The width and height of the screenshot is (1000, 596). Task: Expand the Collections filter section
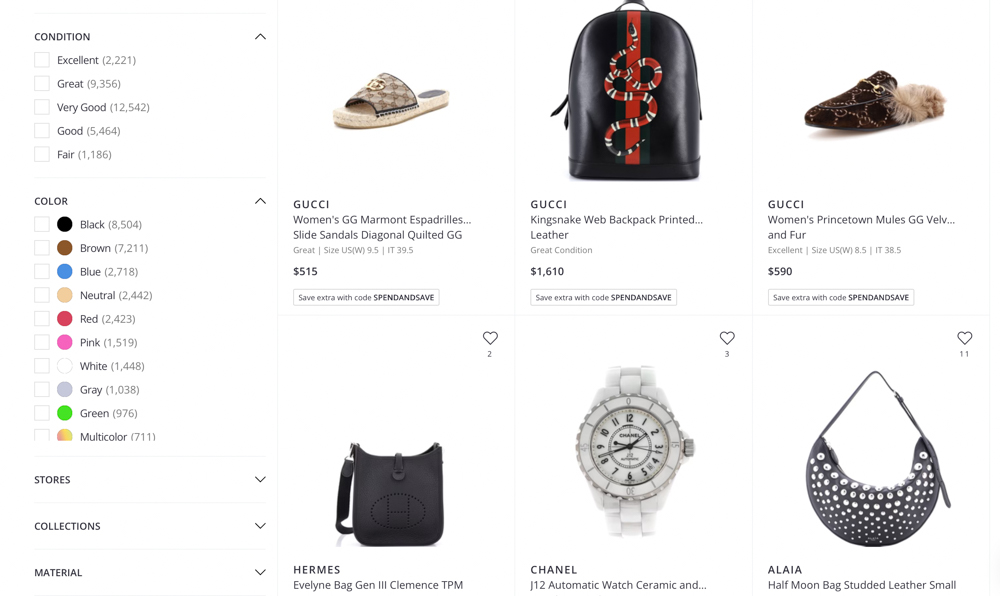click(x=260, y=526)
